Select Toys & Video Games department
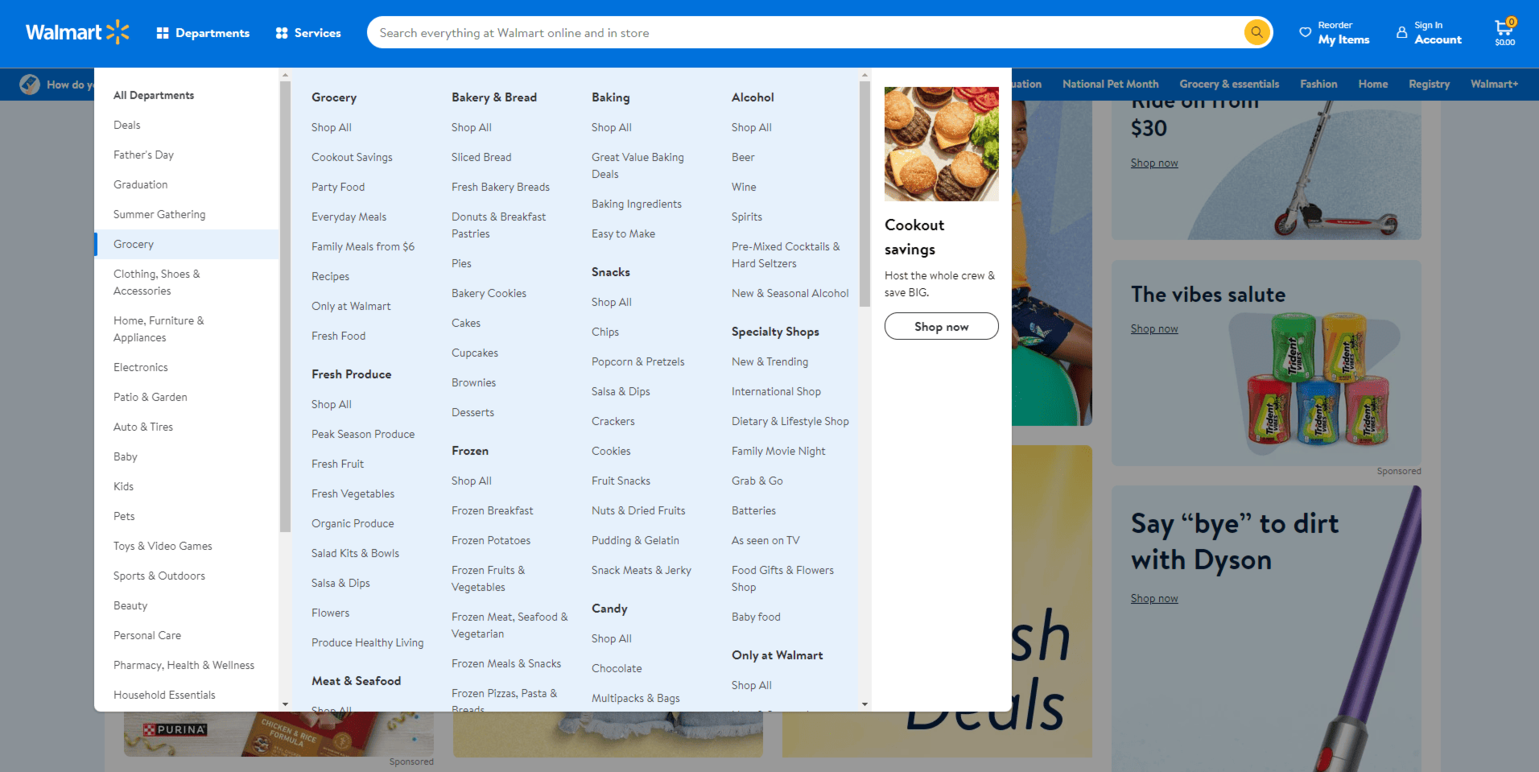This screenshot has height=772, width=1539. coord(162,546)
